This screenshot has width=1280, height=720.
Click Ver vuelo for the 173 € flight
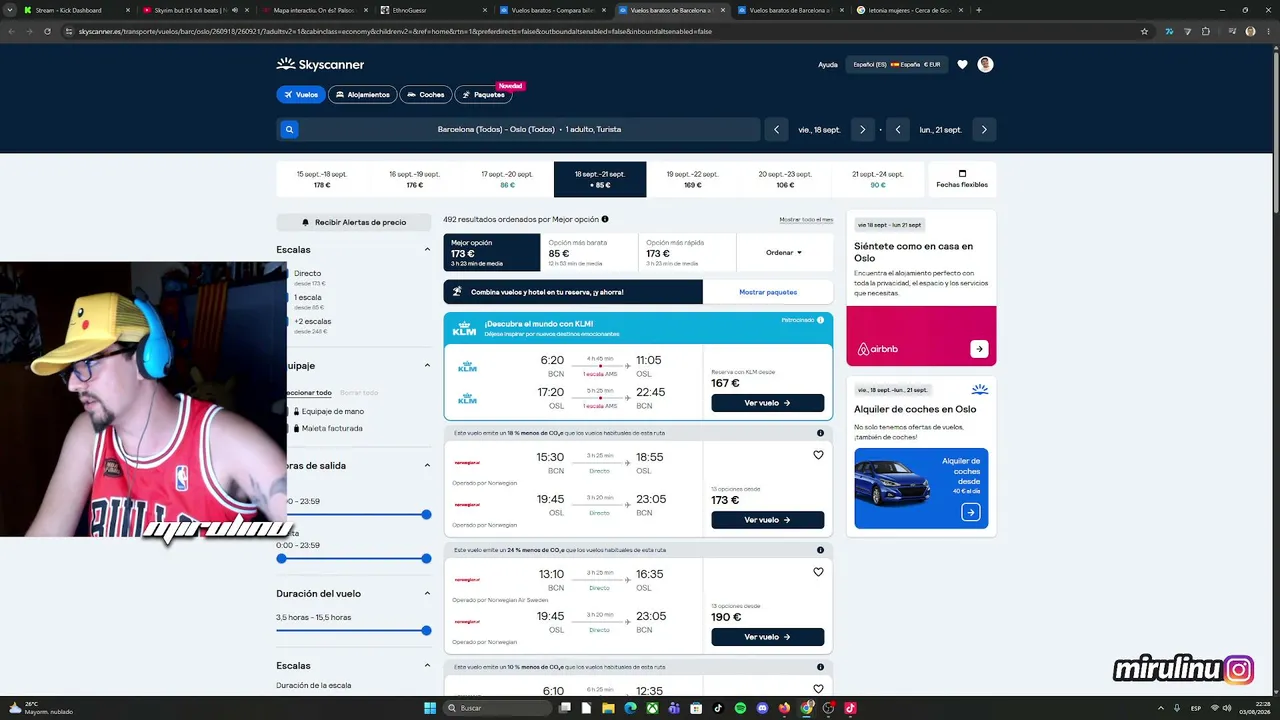point(768,520)
